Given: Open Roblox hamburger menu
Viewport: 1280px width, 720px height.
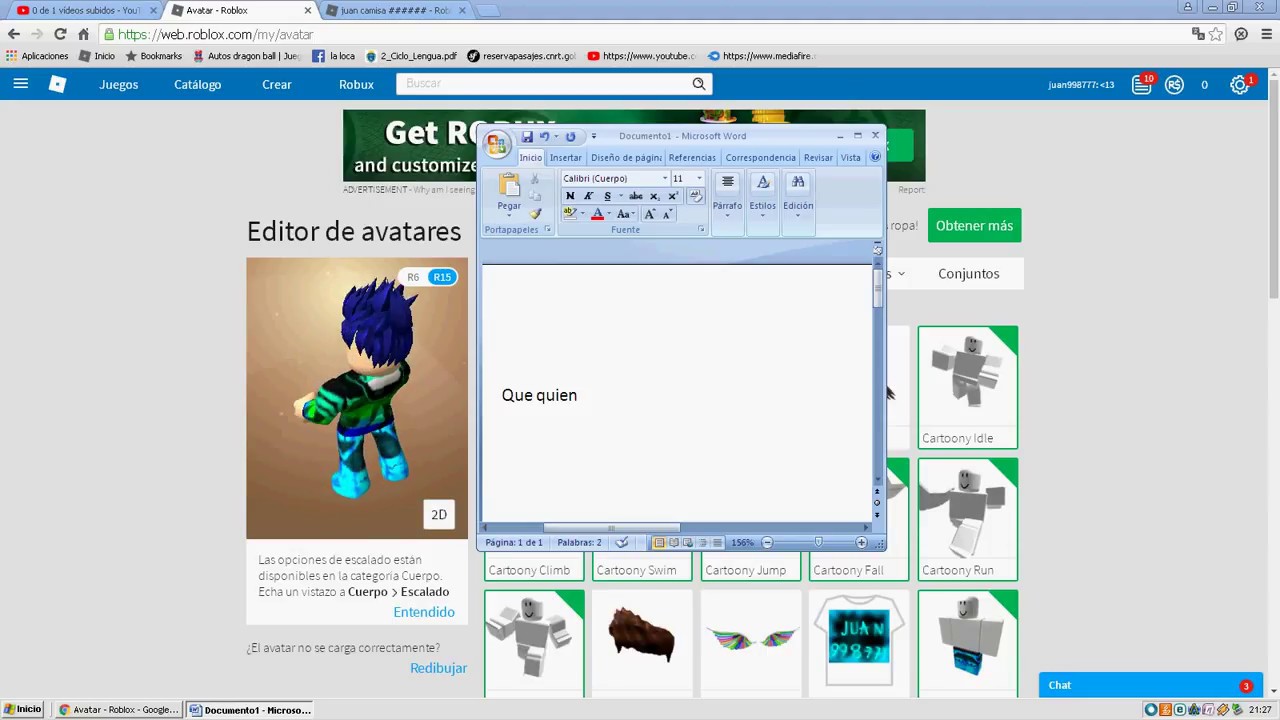Looking at the screenshot, I should 20,84.
